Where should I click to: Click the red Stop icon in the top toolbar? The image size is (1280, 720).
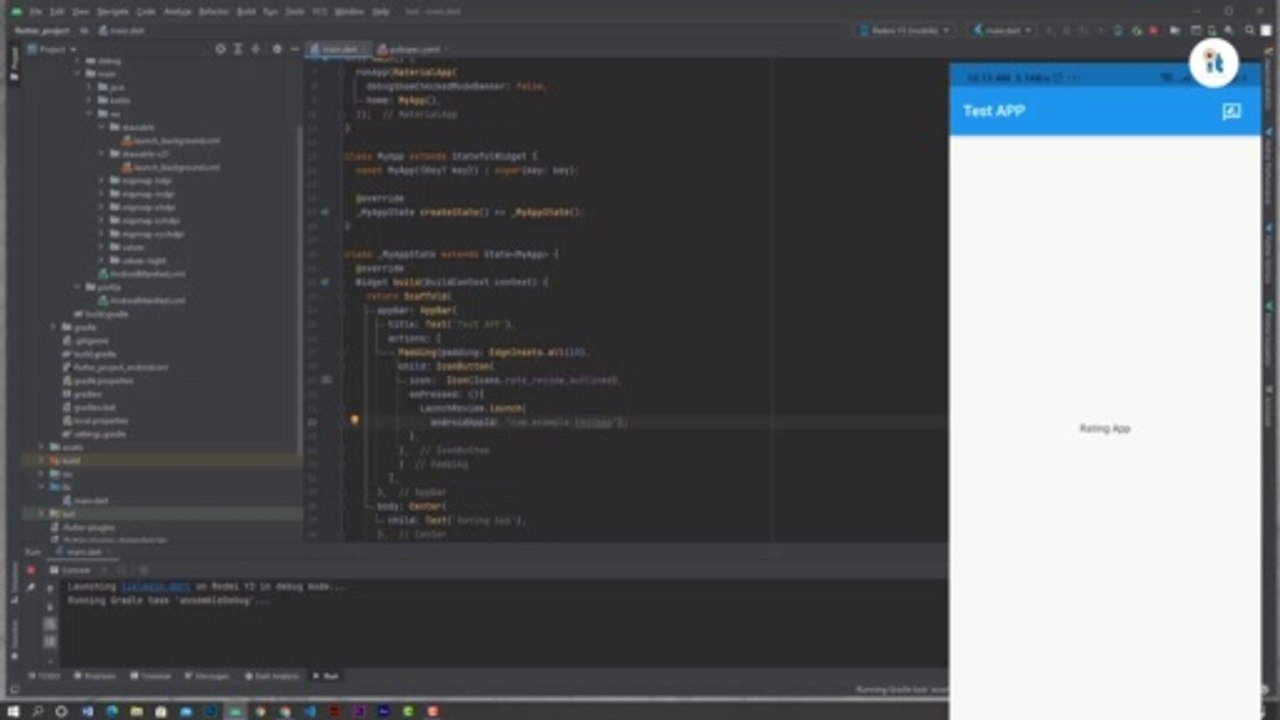click(x=1153, y=31)
